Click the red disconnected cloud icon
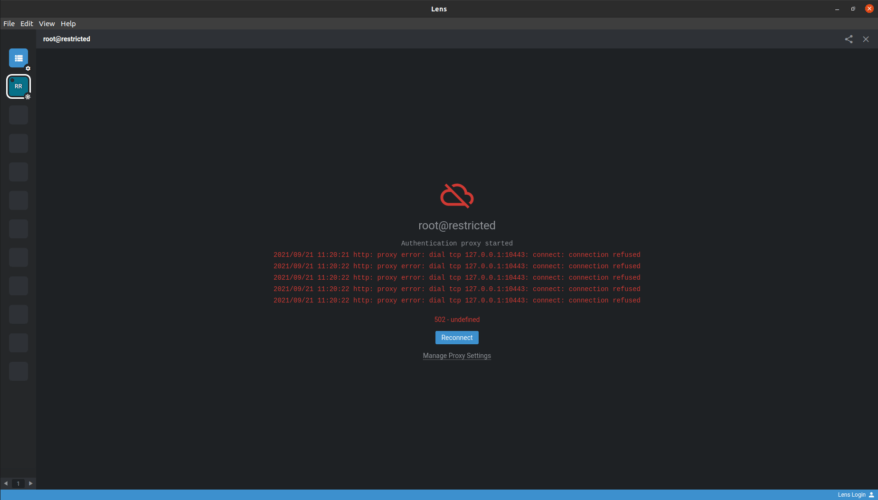 pos(457,195)
